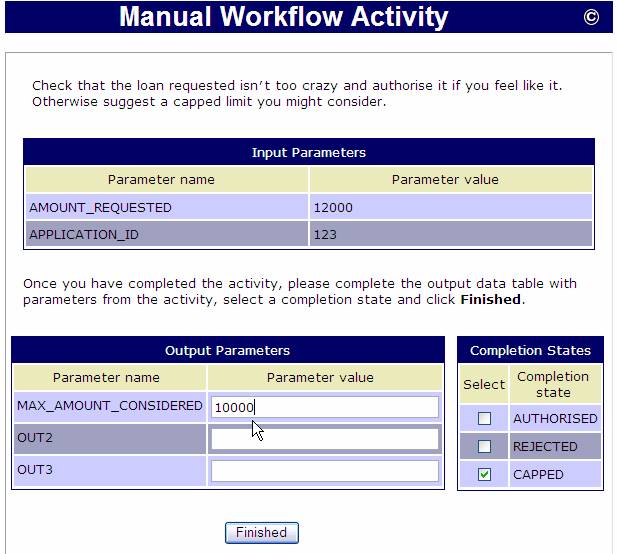617x554 pixels.
Task: Check the AUTHORISED completion state checkbox
Action: click(x=485, y=419)
